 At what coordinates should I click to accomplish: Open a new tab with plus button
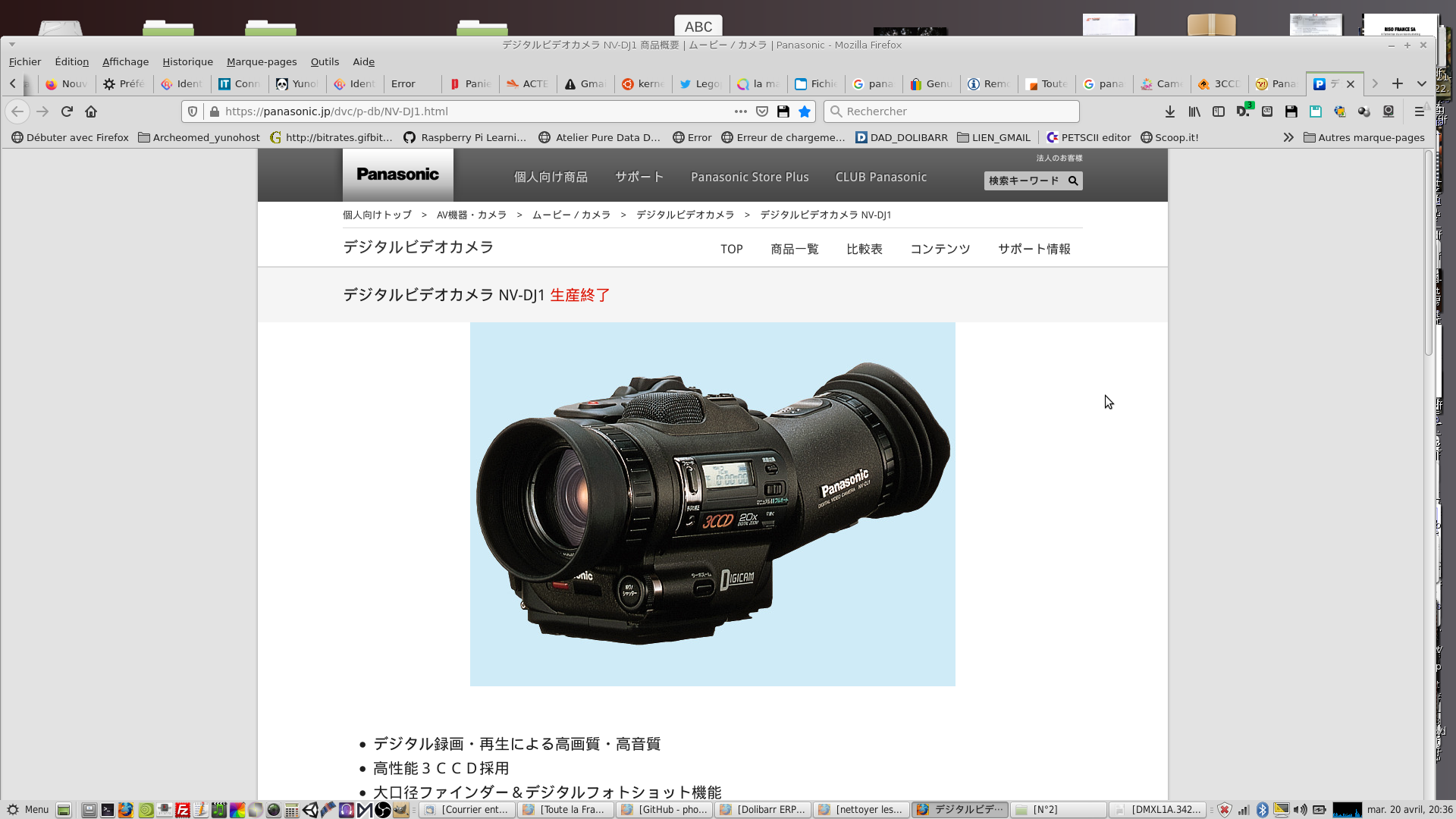pyautogui.click(x=1398, y=83)
